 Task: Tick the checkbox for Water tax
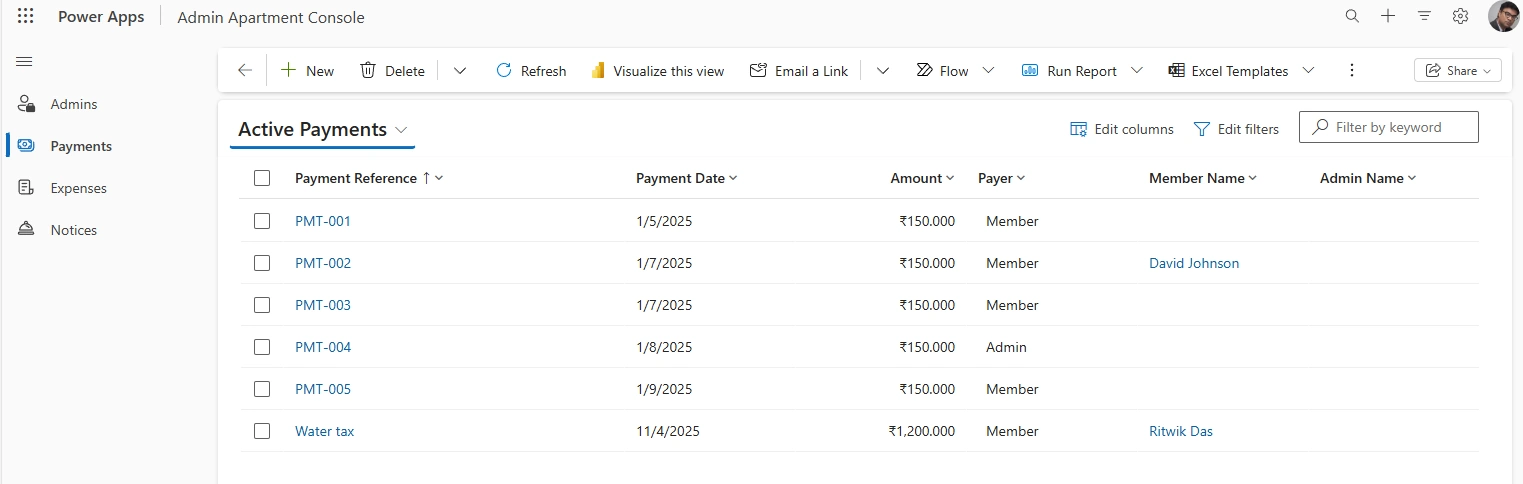point(262,431)
